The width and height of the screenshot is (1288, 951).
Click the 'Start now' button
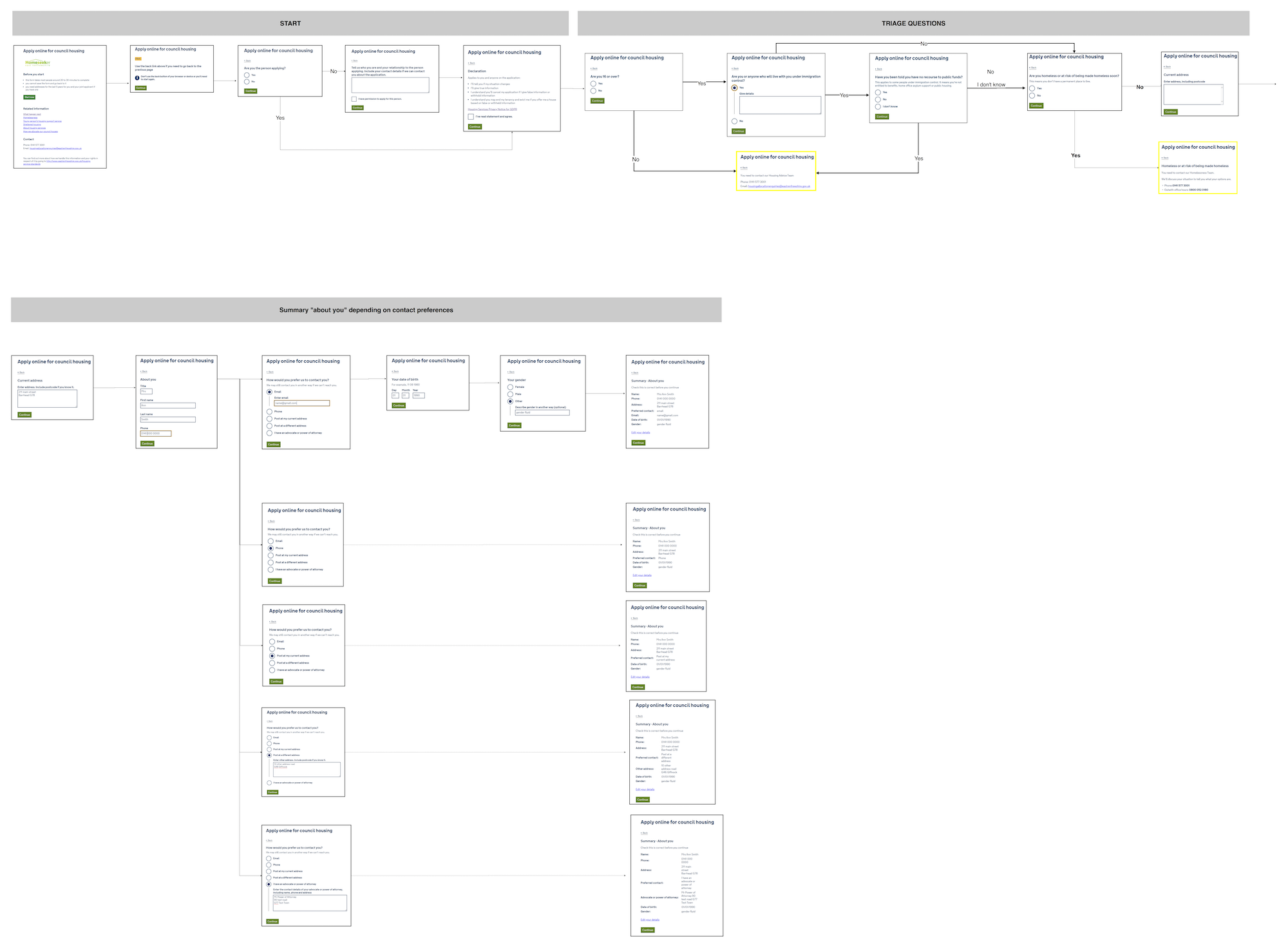point(29,97)
